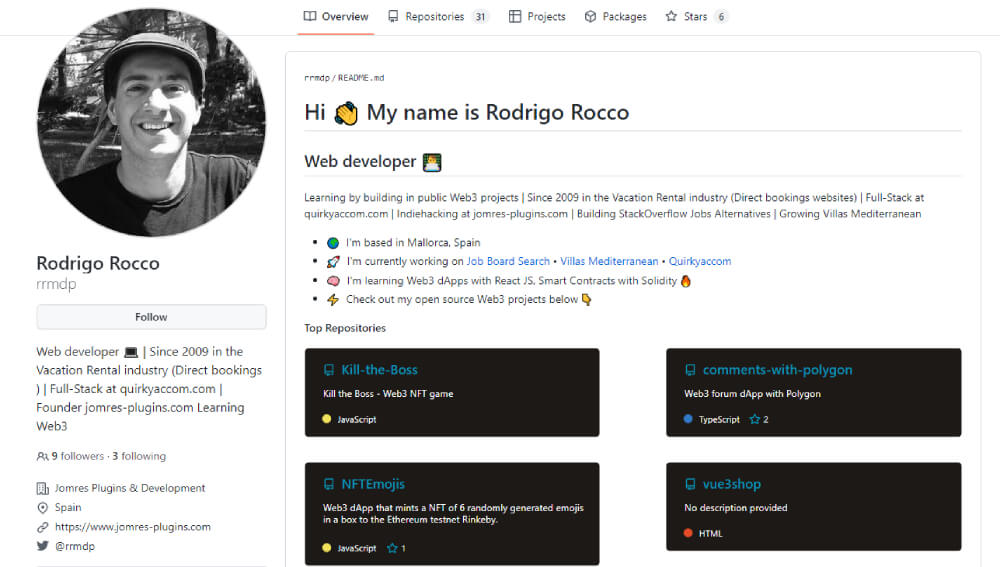The height and width of the screenshot is (567, 1000).
Task: Click the rocket emoji by currently working
Action: point(333,261)
